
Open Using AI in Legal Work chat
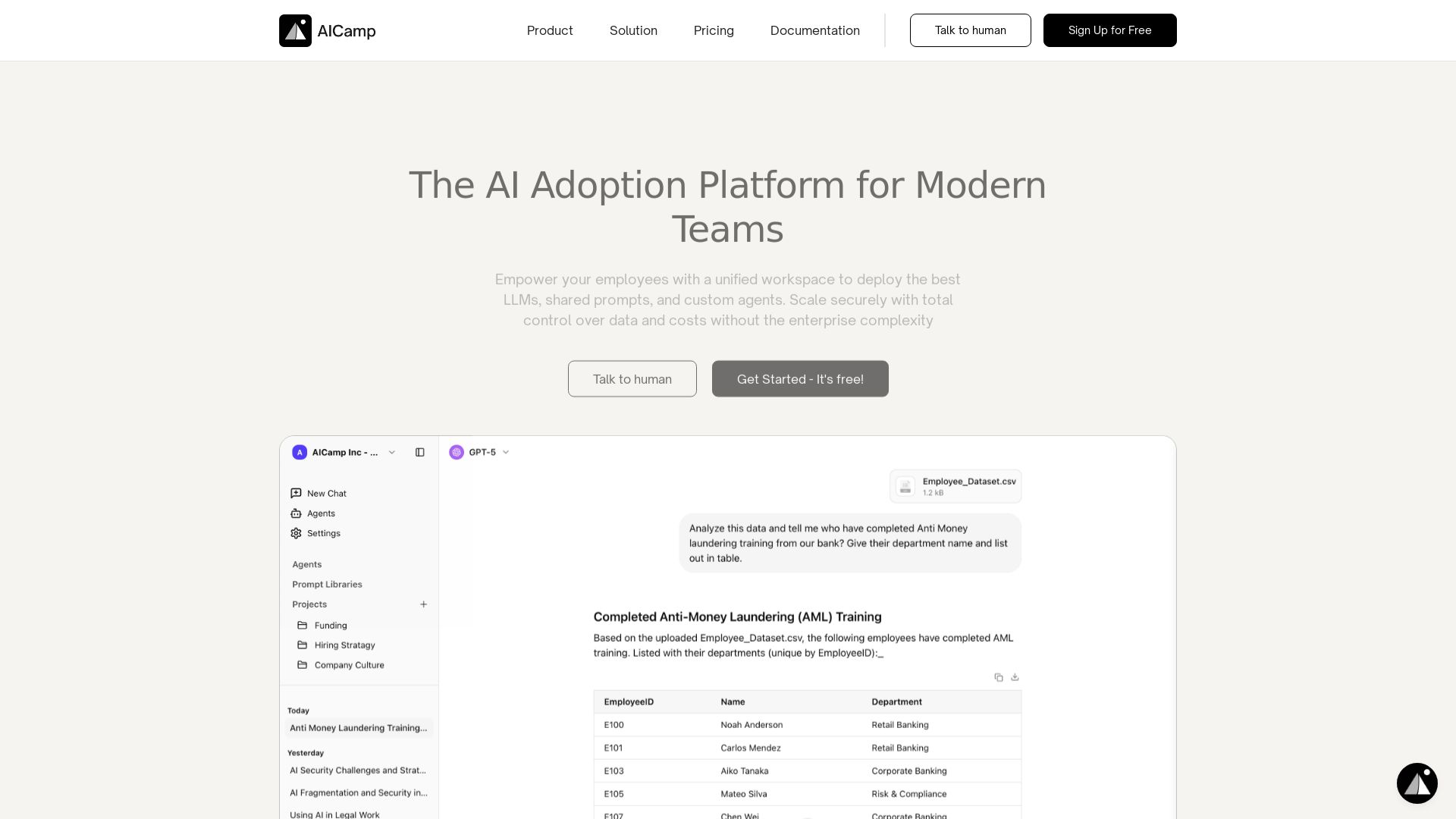[334, 814]
